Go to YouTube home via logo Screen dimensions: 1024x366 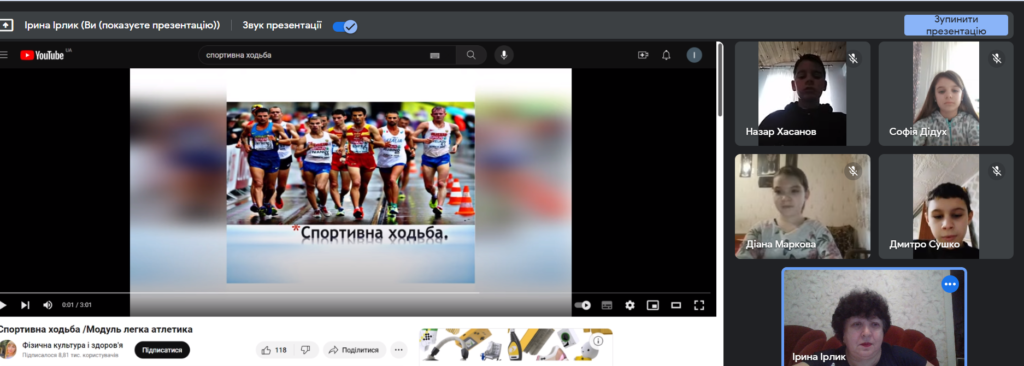click(43, 55)
